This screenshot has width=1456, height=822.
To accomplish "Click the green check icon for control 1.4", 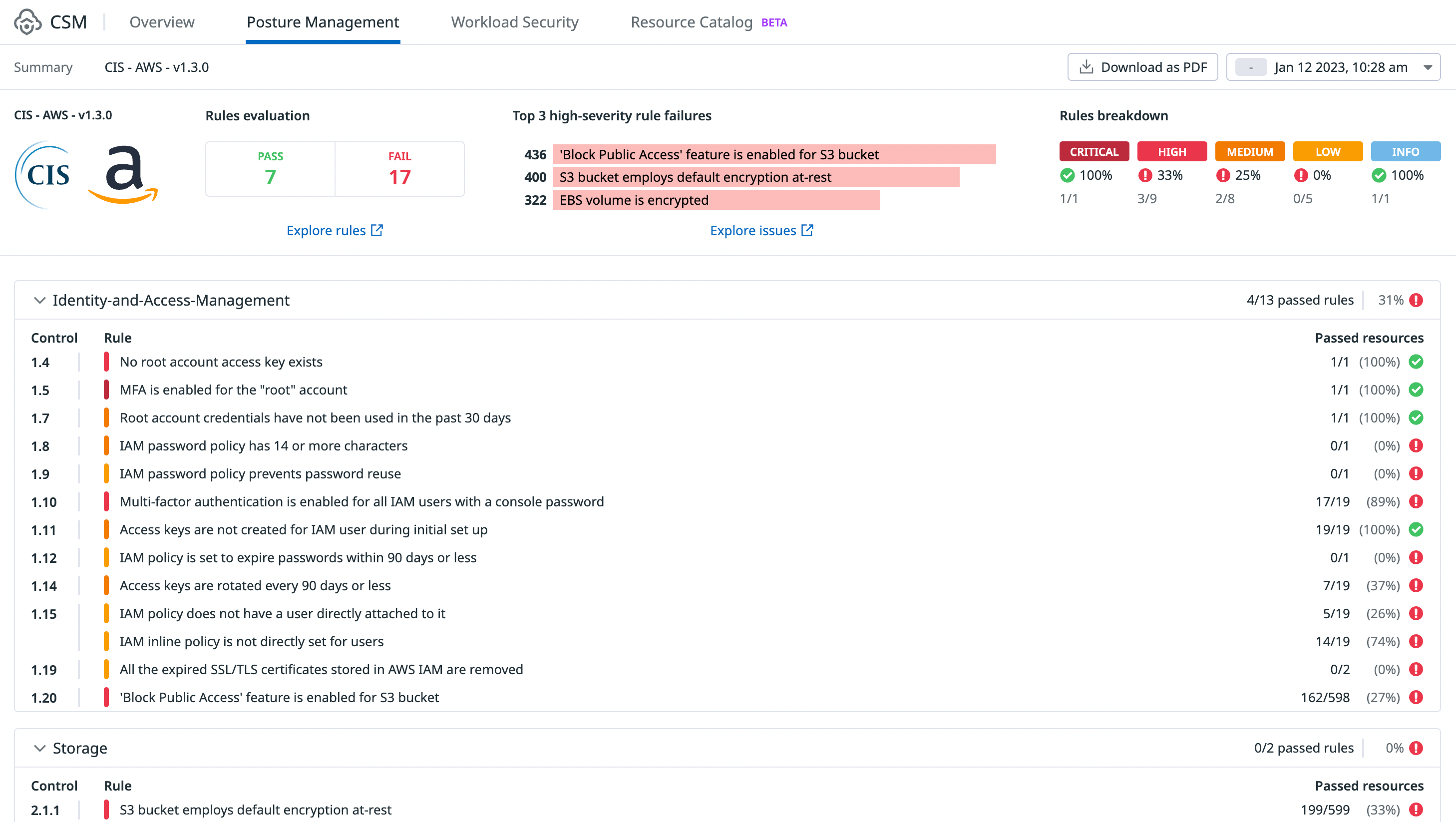I will click(1416, 362).
